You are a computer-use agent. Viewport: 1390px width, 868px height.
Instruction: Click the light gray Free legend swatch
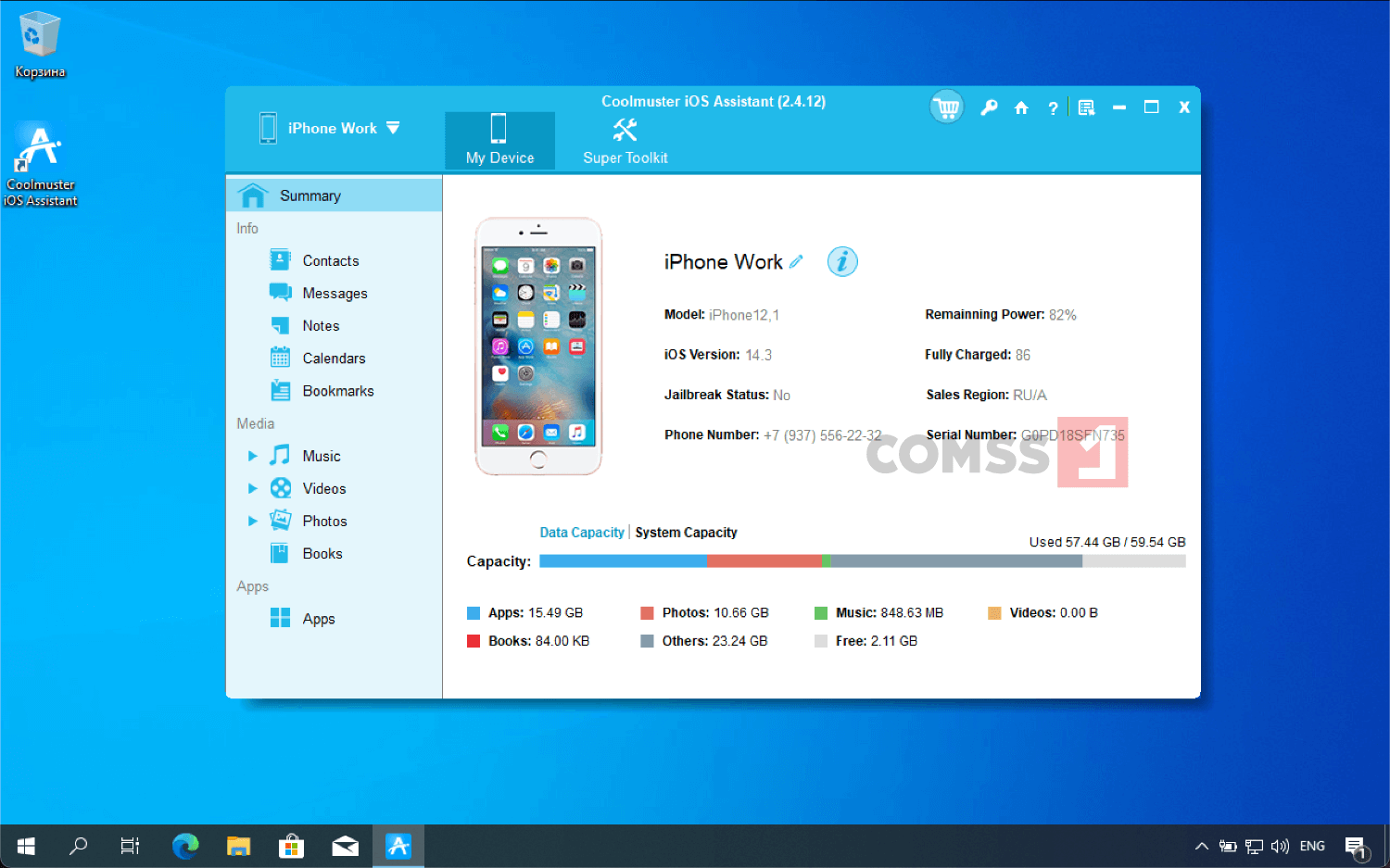820,641
